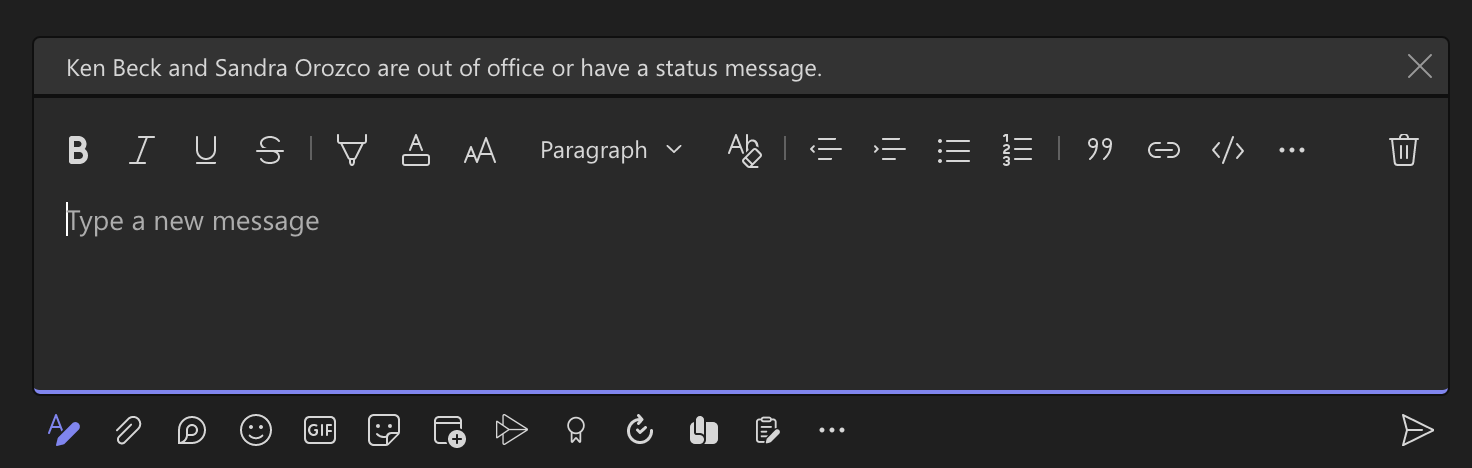
Task: Expand the Paragraph style dropdown
Action: (x=610, y=150)
